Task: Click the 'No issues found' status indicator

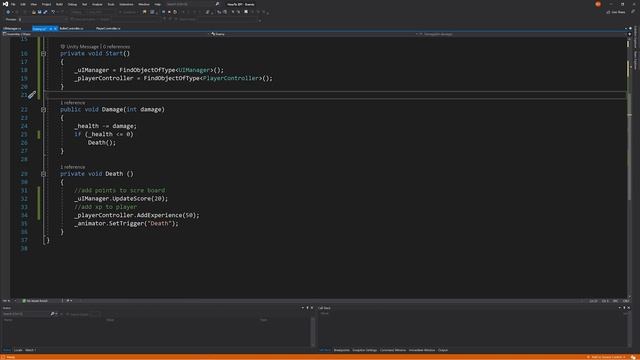Action: (35, 301)
